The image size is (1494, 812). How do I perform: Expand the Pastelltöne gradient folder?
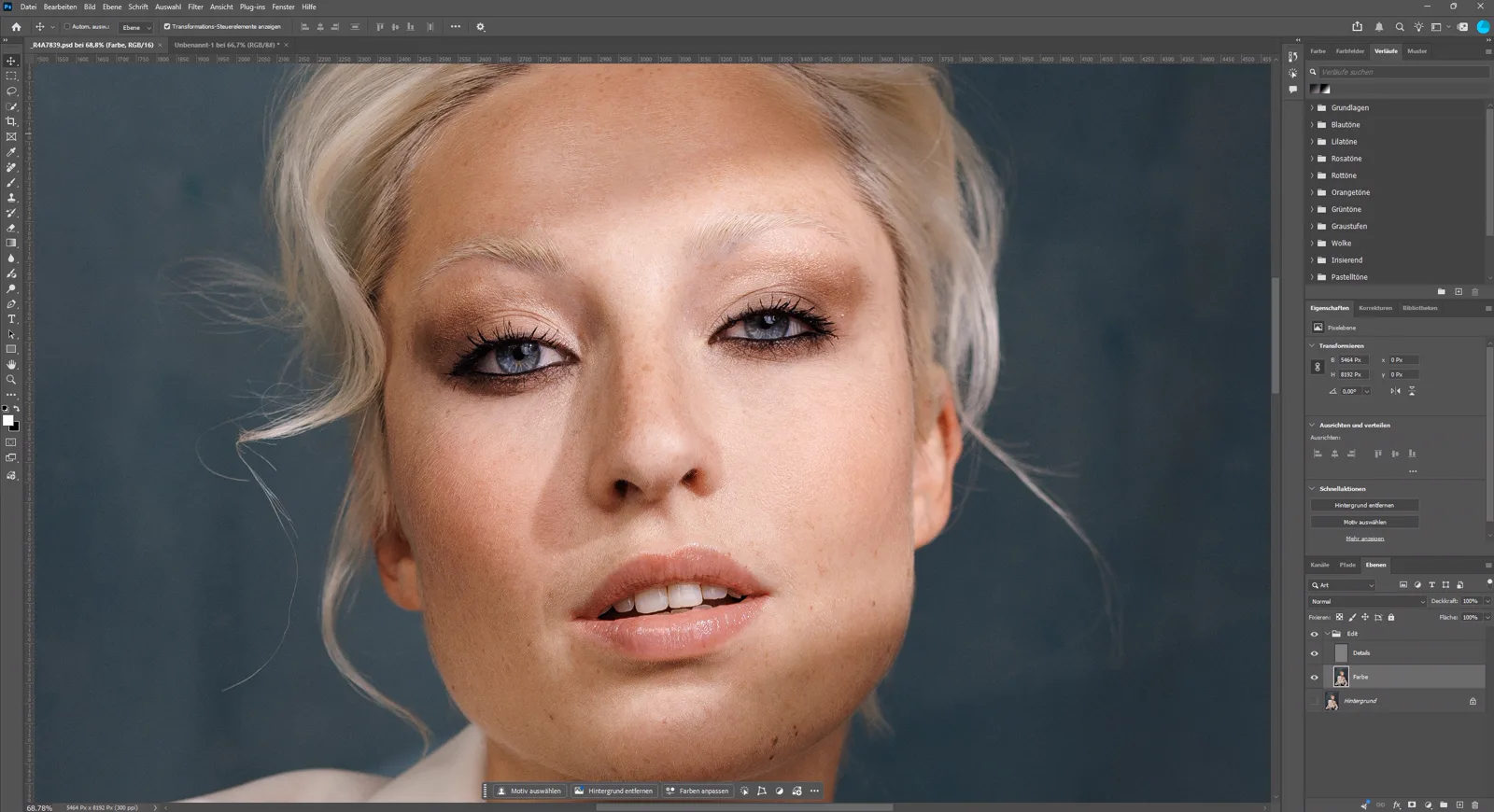(x=1312, y=277)
